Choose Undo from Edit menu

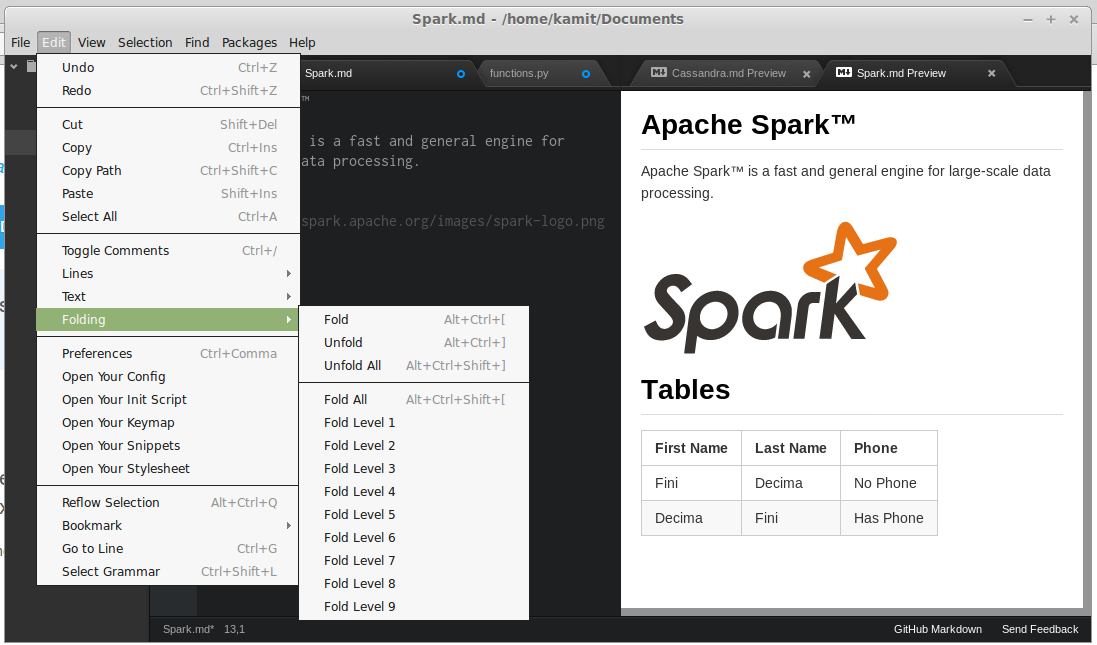point(168,67)
